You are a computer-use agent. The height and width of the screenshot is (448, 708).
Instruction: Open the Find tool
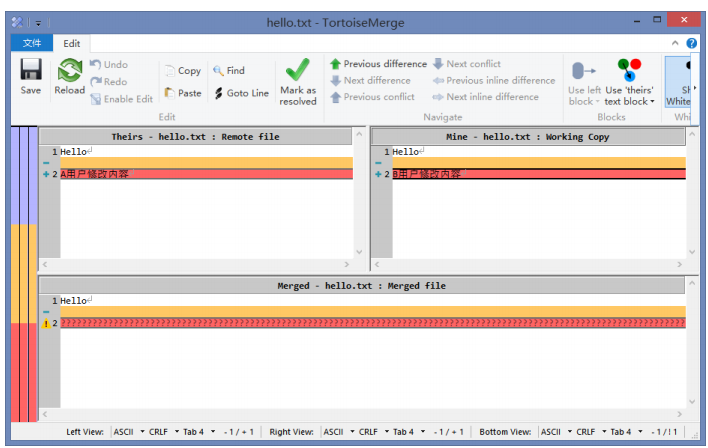point(229,70)
